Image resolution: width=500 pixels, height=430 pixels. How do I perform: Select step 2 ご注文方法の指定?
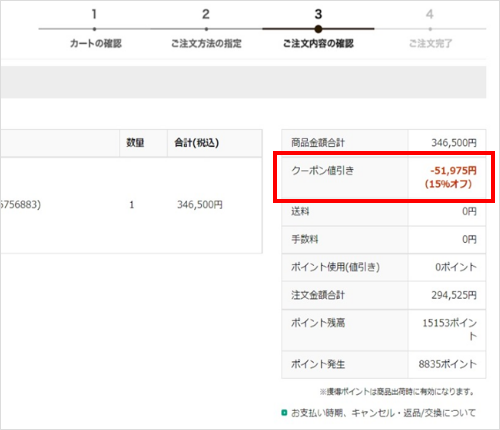point(206,43)
